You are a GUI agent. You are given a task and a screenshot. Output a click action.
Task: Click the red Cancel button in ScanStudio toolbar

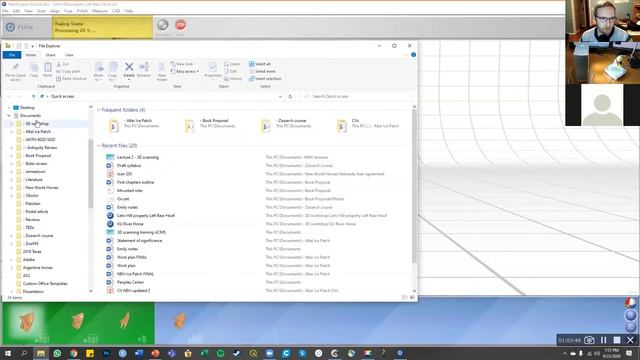[180, 25]
